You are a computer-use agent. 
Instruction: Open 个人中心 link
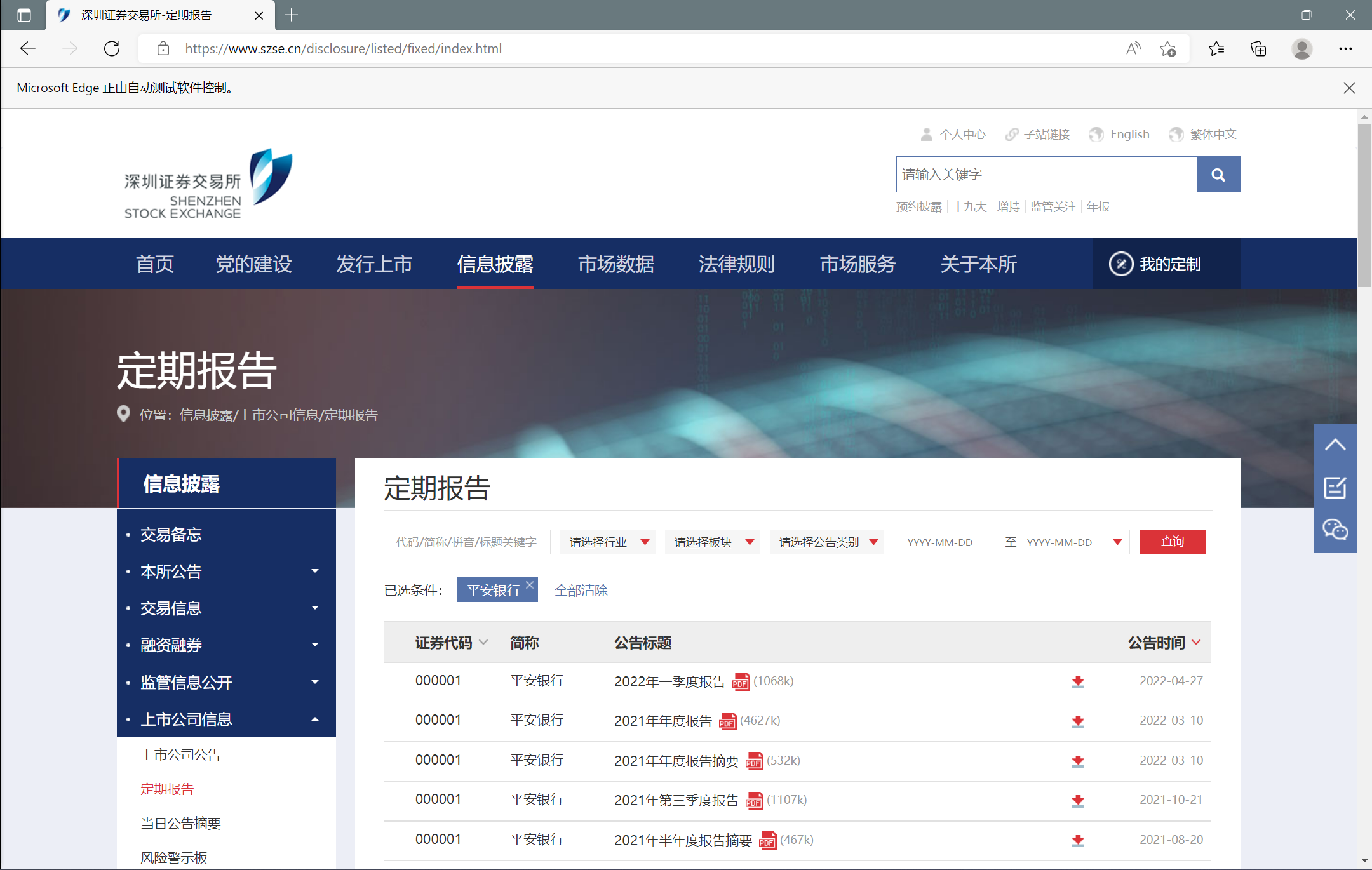pos(953,135)
